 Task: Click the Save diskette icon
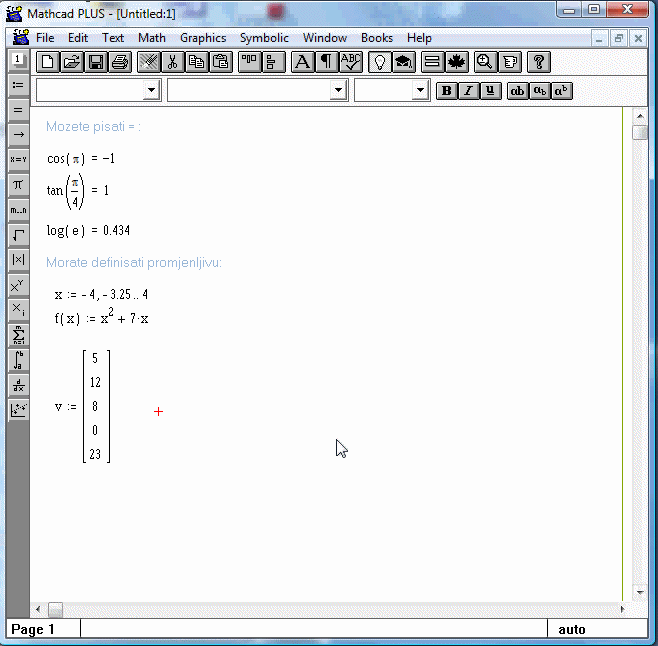(x=96, y=62)
